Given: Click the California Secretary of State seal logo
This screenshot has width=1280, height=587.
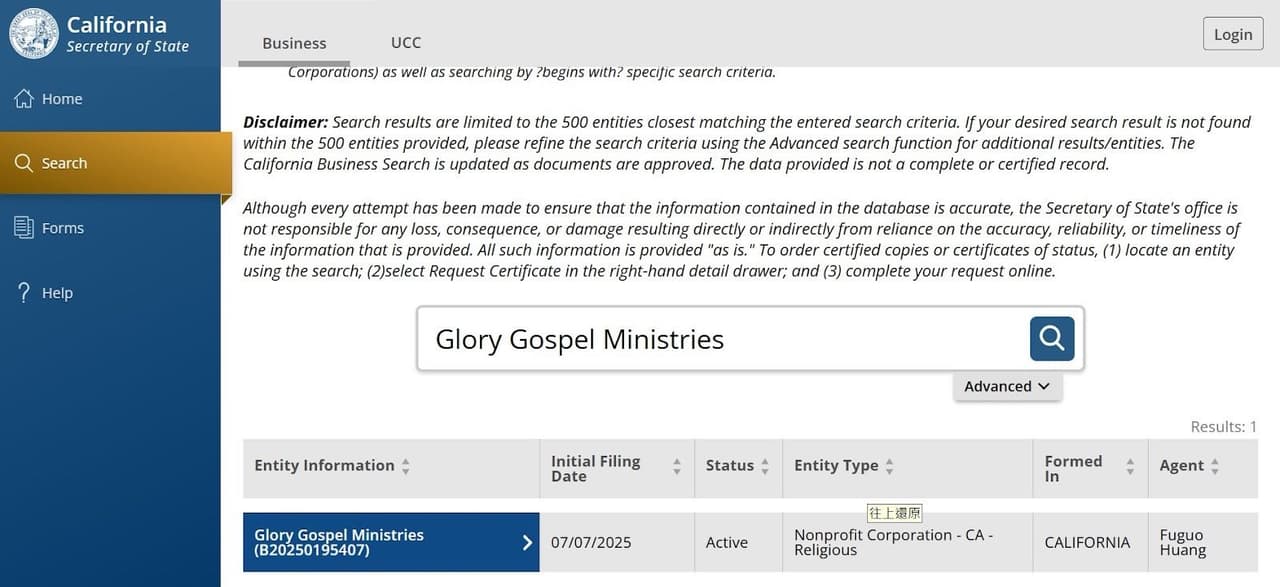Looking at the screenshot, I should point(33,33).
